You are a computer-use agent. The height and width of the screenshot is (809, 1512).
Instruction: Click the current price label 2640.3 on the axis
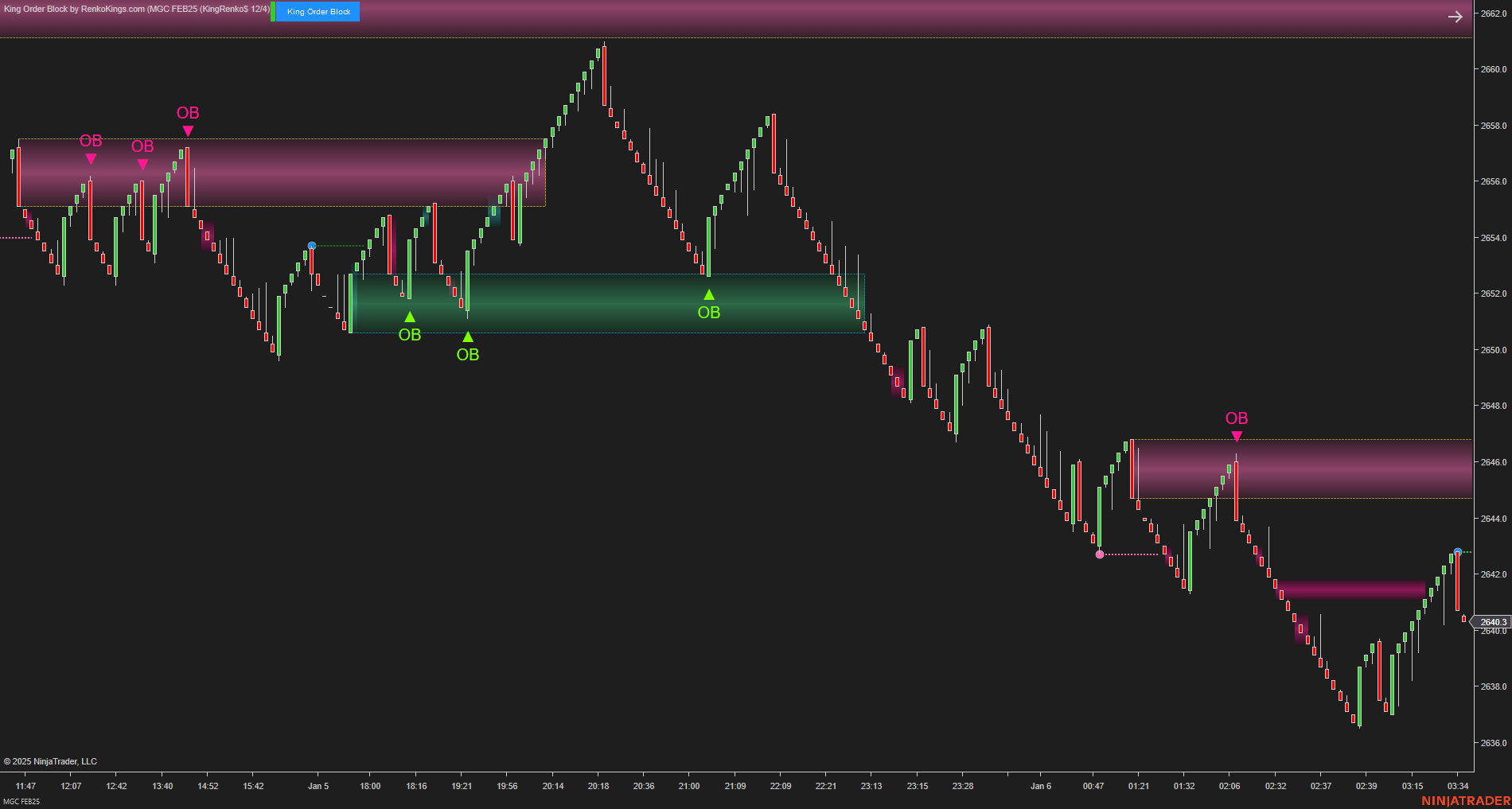tap(1492, 621)
